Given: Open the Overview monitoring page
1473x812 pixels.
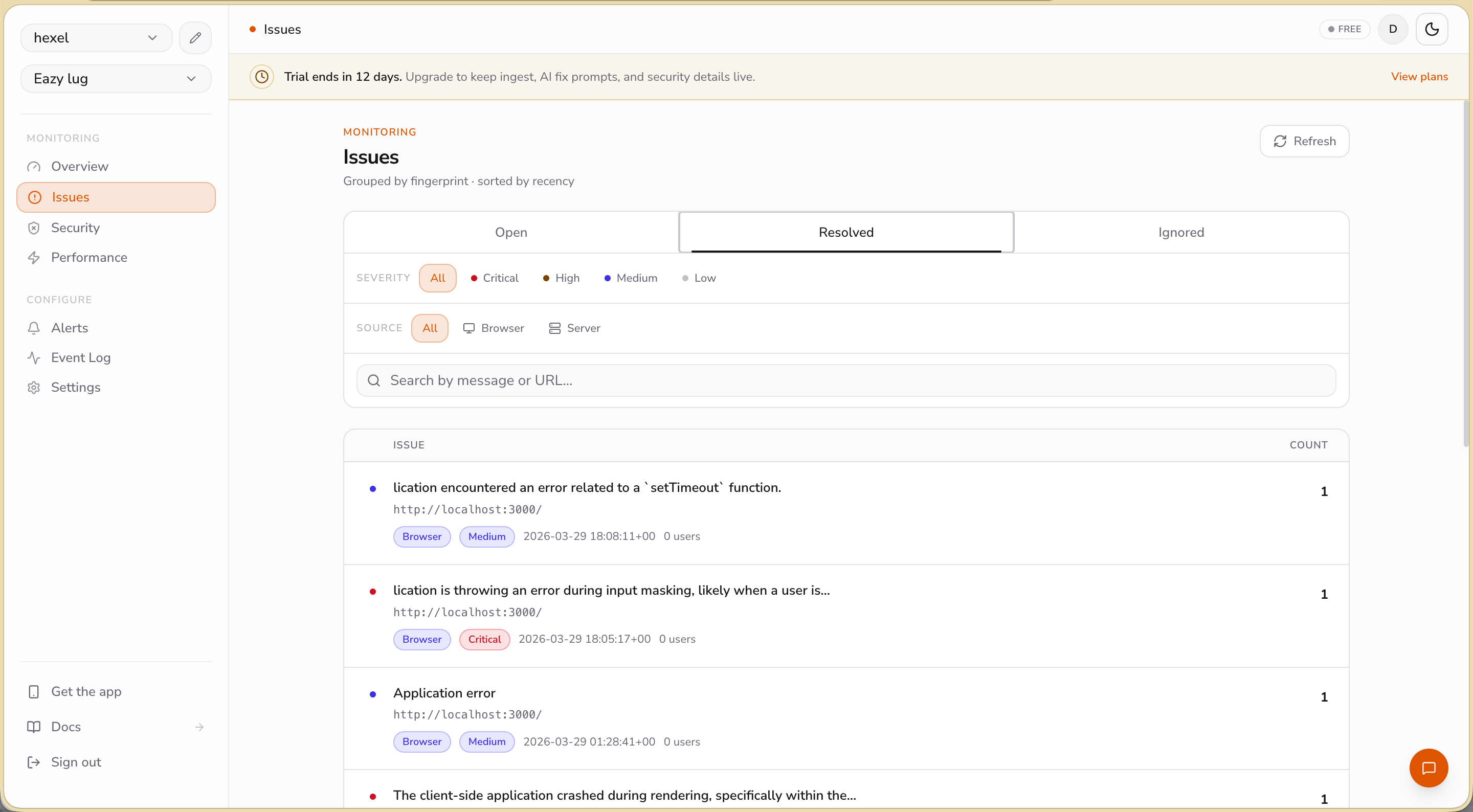Looking at the screenshot, I should pyautogui.click(x=79, y=166).
